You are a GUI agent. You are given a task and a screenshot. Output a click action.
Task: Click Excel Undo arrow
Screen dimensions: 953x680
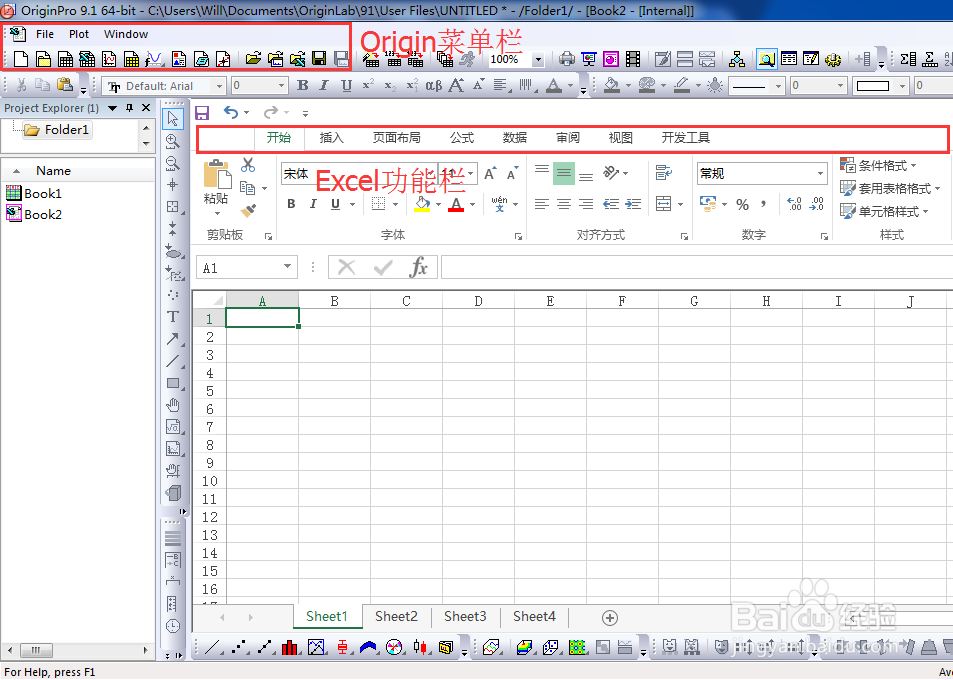pyautogui.click(x=230, y=112)
